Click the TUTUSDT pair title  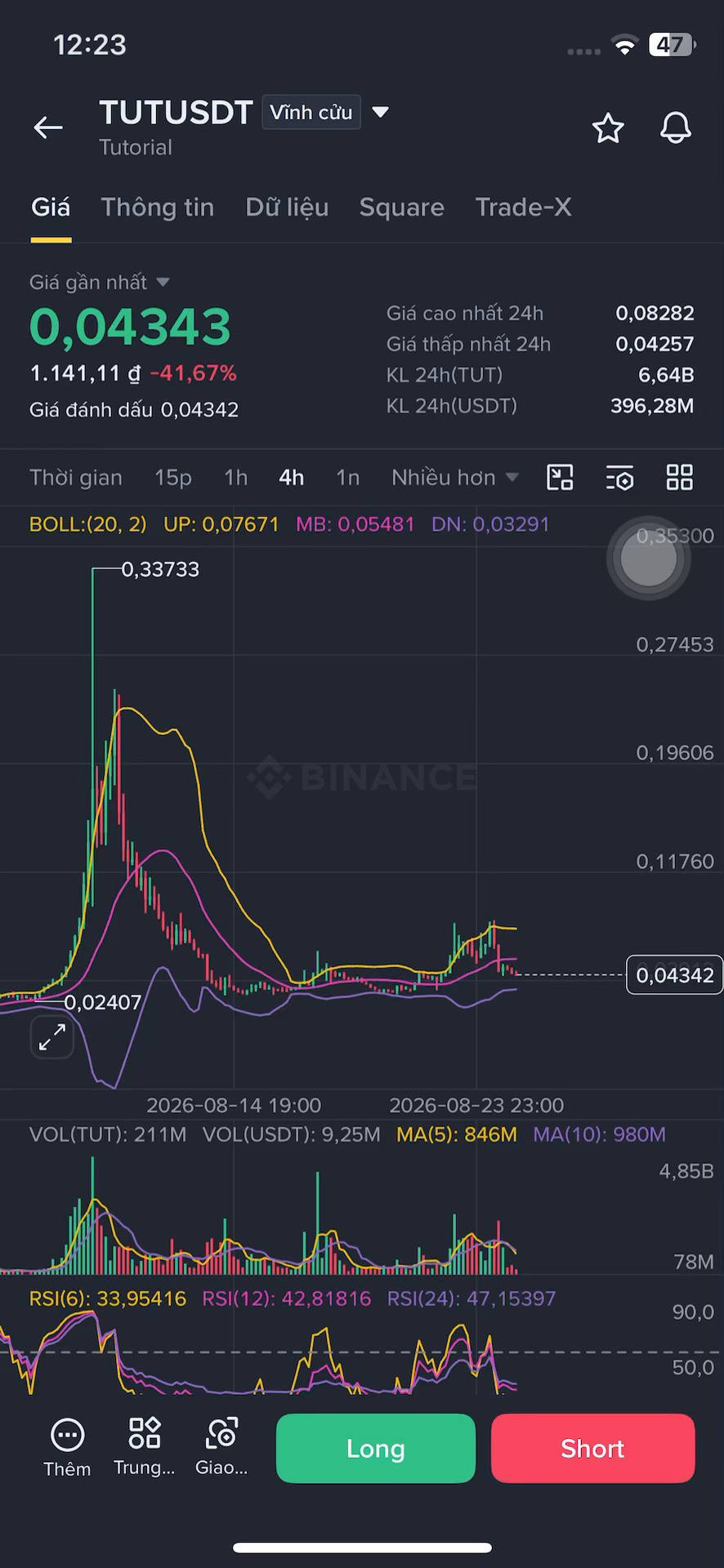176,113
